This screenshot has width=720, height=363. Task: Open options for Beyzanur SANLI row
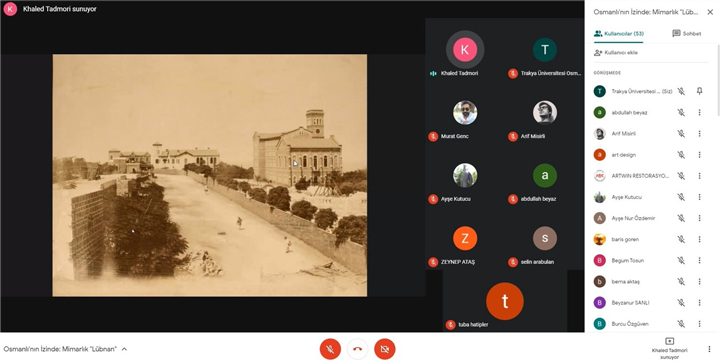[699, 302]
